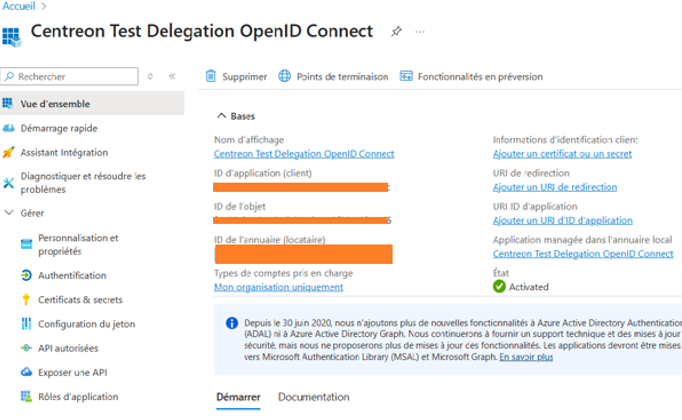The width and height of the screenshot is (682, 420).
Task: Click the app registration icon beside the title
Action: point(11,37)
